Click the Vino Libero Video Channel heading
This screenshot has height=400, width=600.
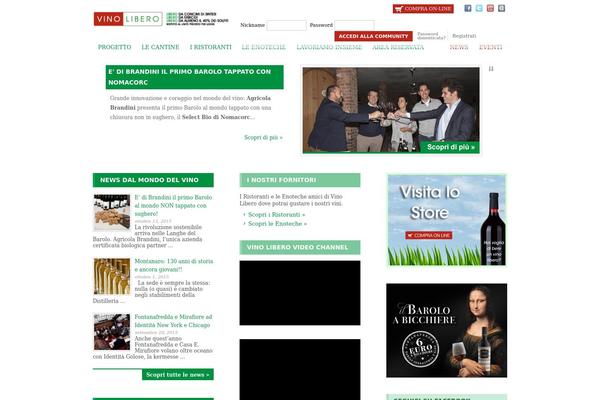coord(300,247)
